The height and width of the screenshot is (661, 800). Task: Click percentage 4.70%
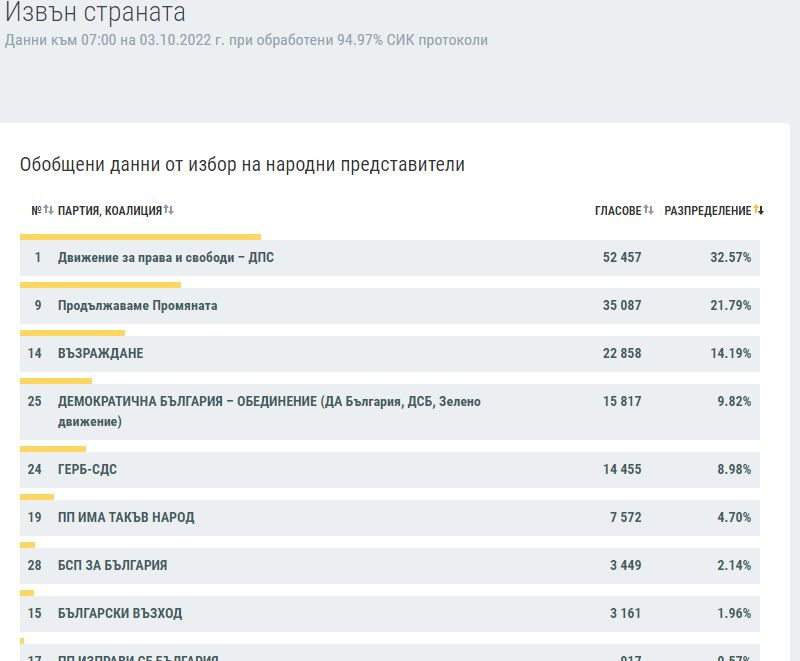pyautogui.click(x=734, y=518)
